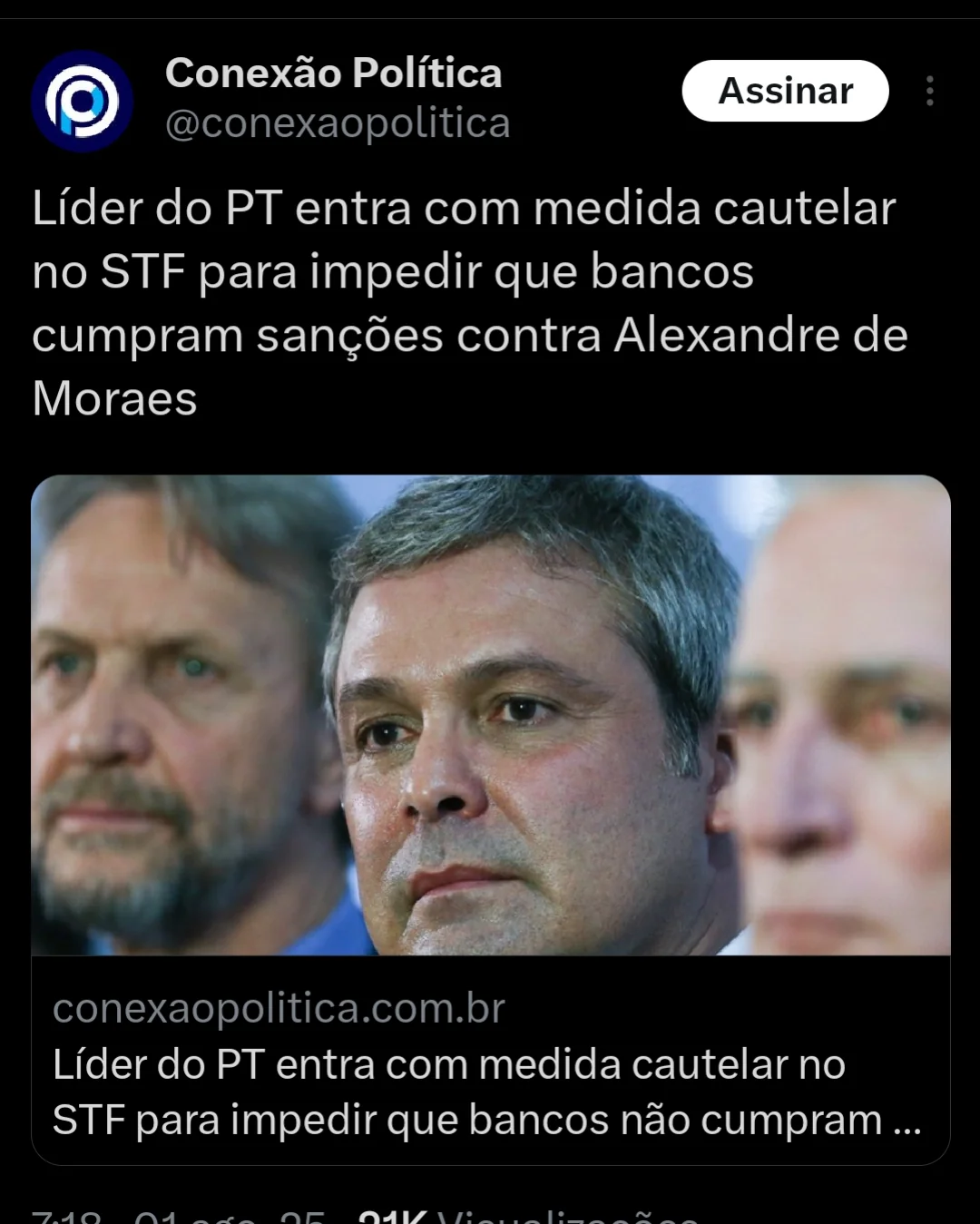
Task: Open the link card headline text
Action: tap(486, 1092)
